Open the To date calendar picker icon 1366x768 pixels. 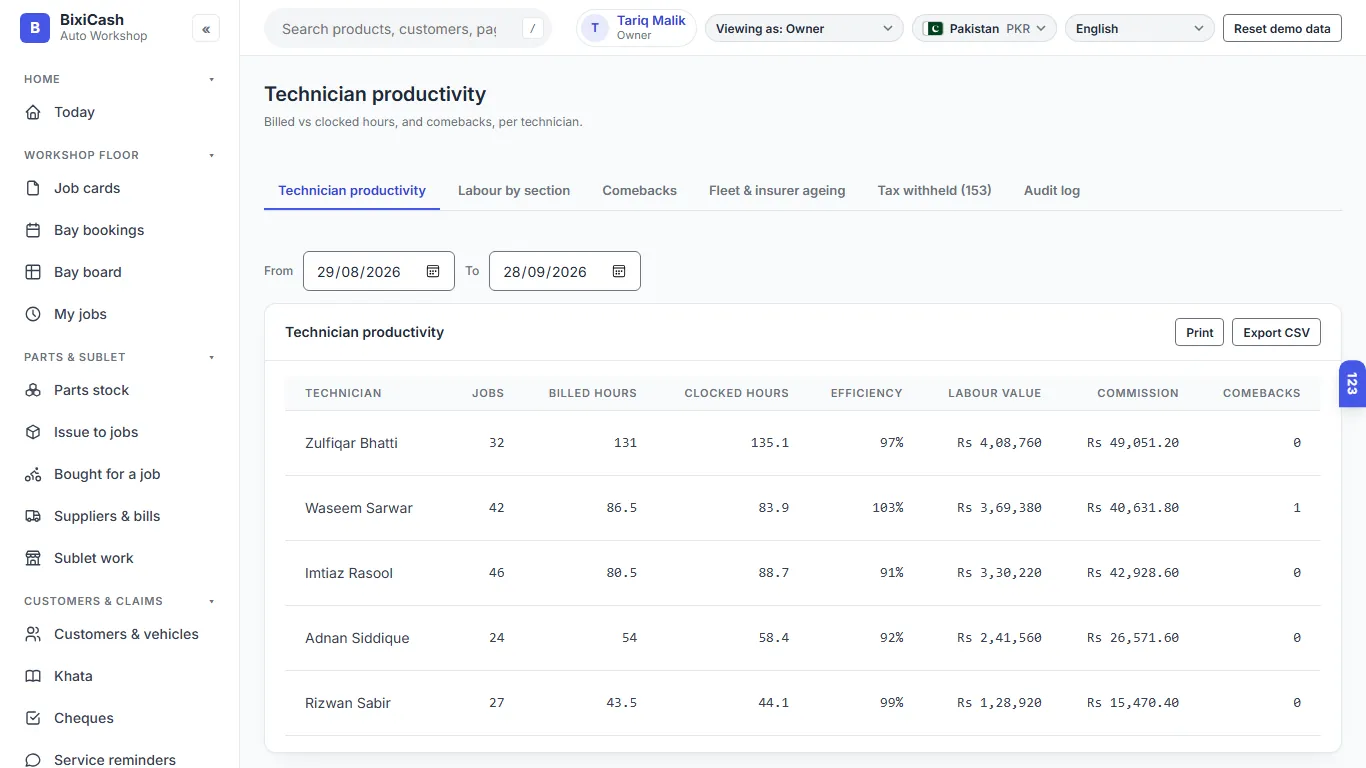click(x=619, y=271)
